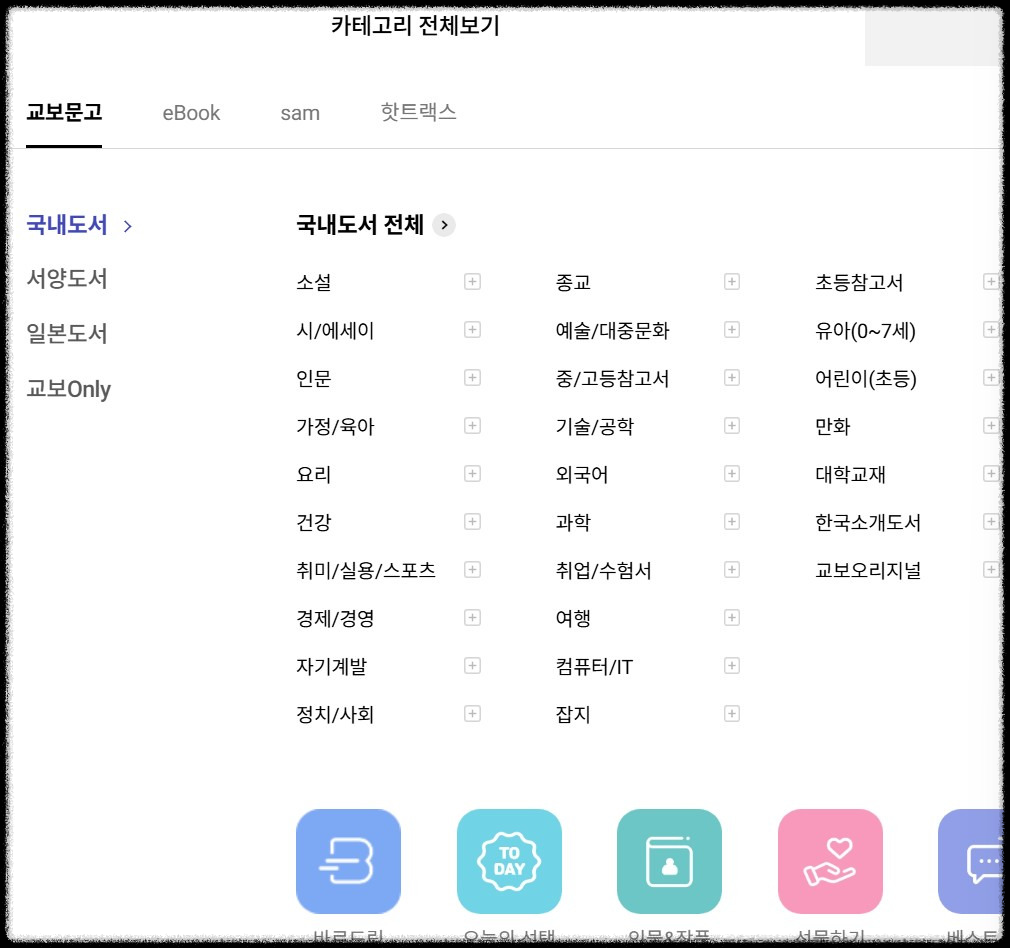Select 국내도서 in the side menu
Image resolution: width=1010 pixels, height=948 pixels.
[x=67, y=225]
